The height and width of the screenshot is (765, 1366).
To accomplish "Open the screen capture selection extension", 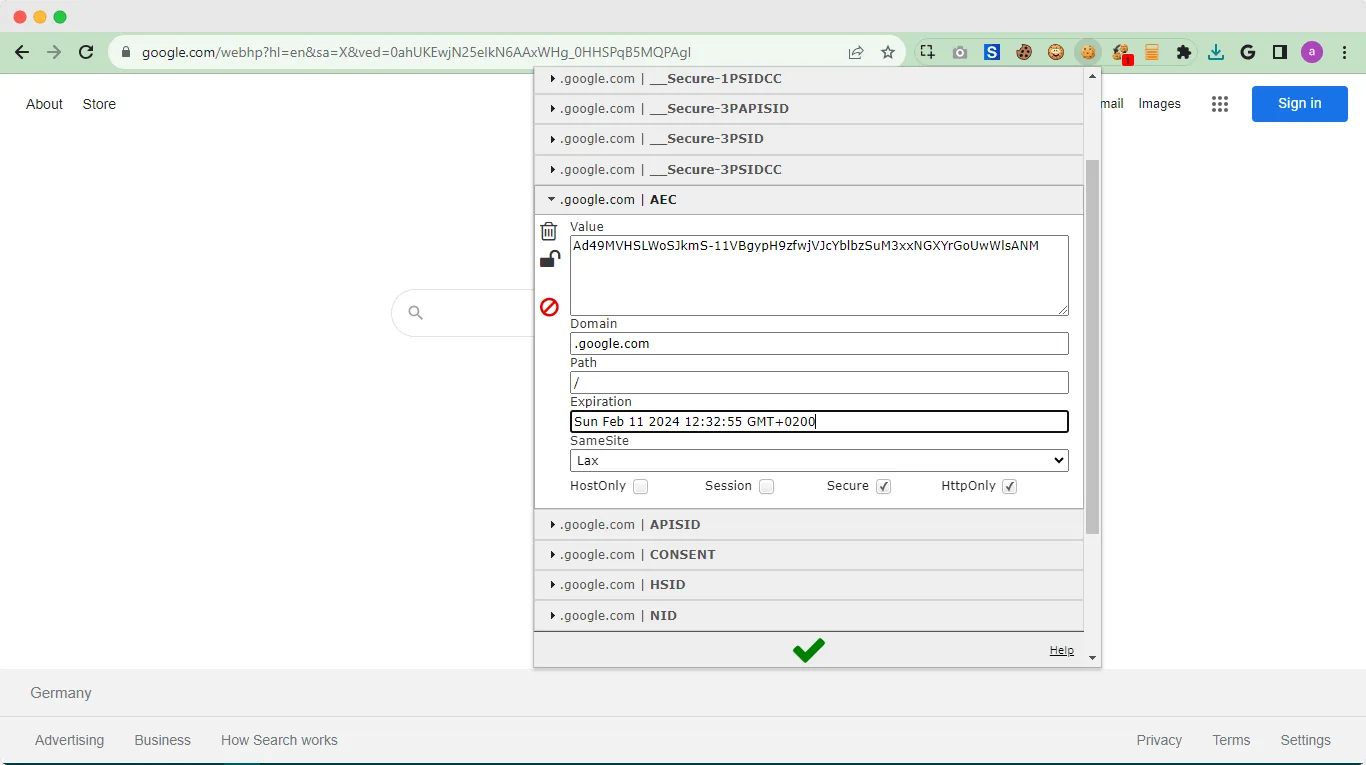I will tap(928, 52).
